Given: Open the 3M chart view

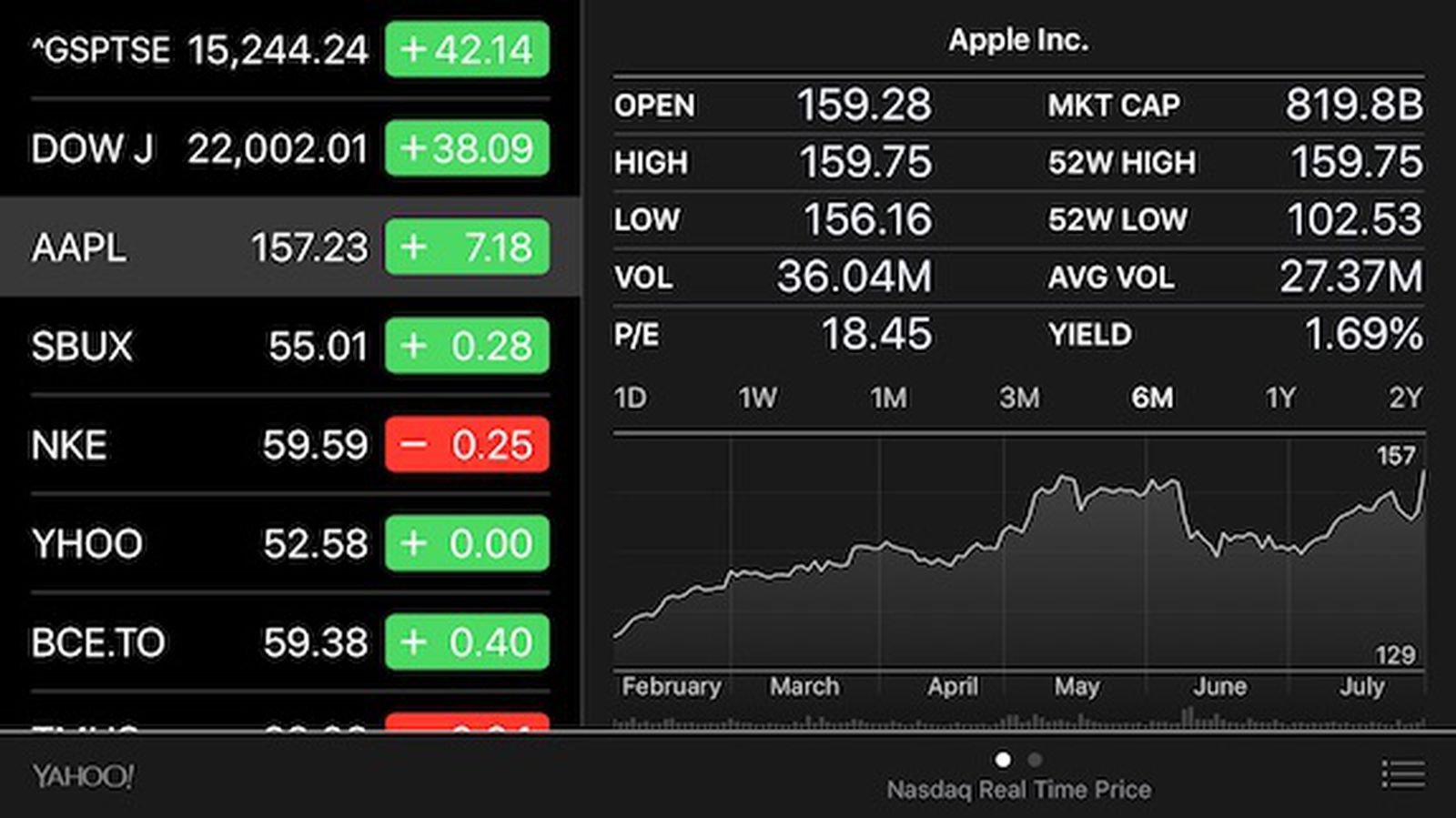Looking at the screenshot, I should (x=1021, y=398).
